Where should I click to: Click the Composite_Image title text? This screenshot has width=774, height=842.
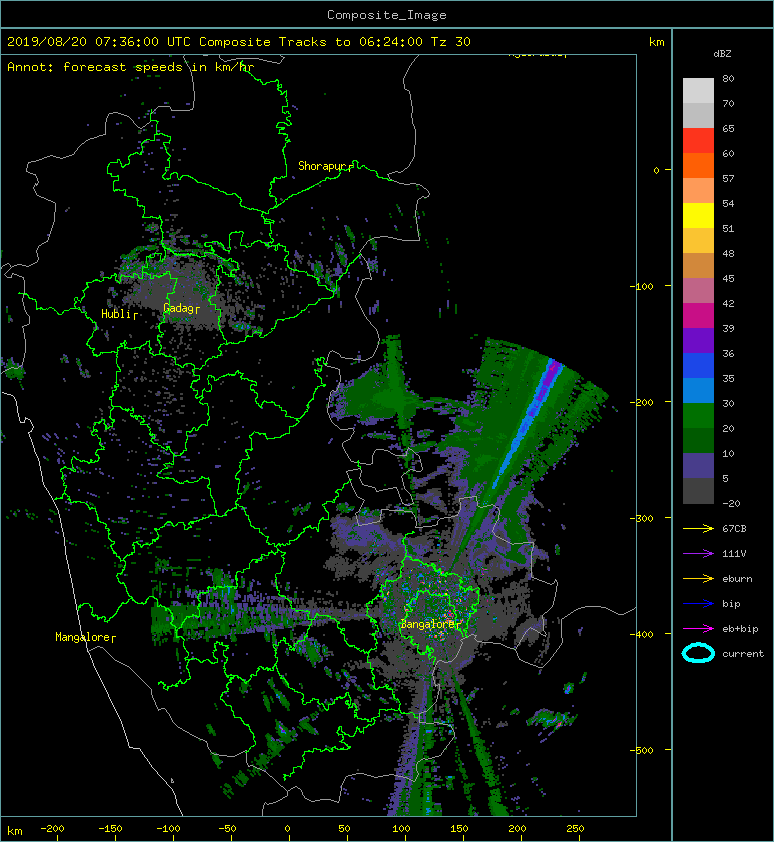click(x=387, y=15)
